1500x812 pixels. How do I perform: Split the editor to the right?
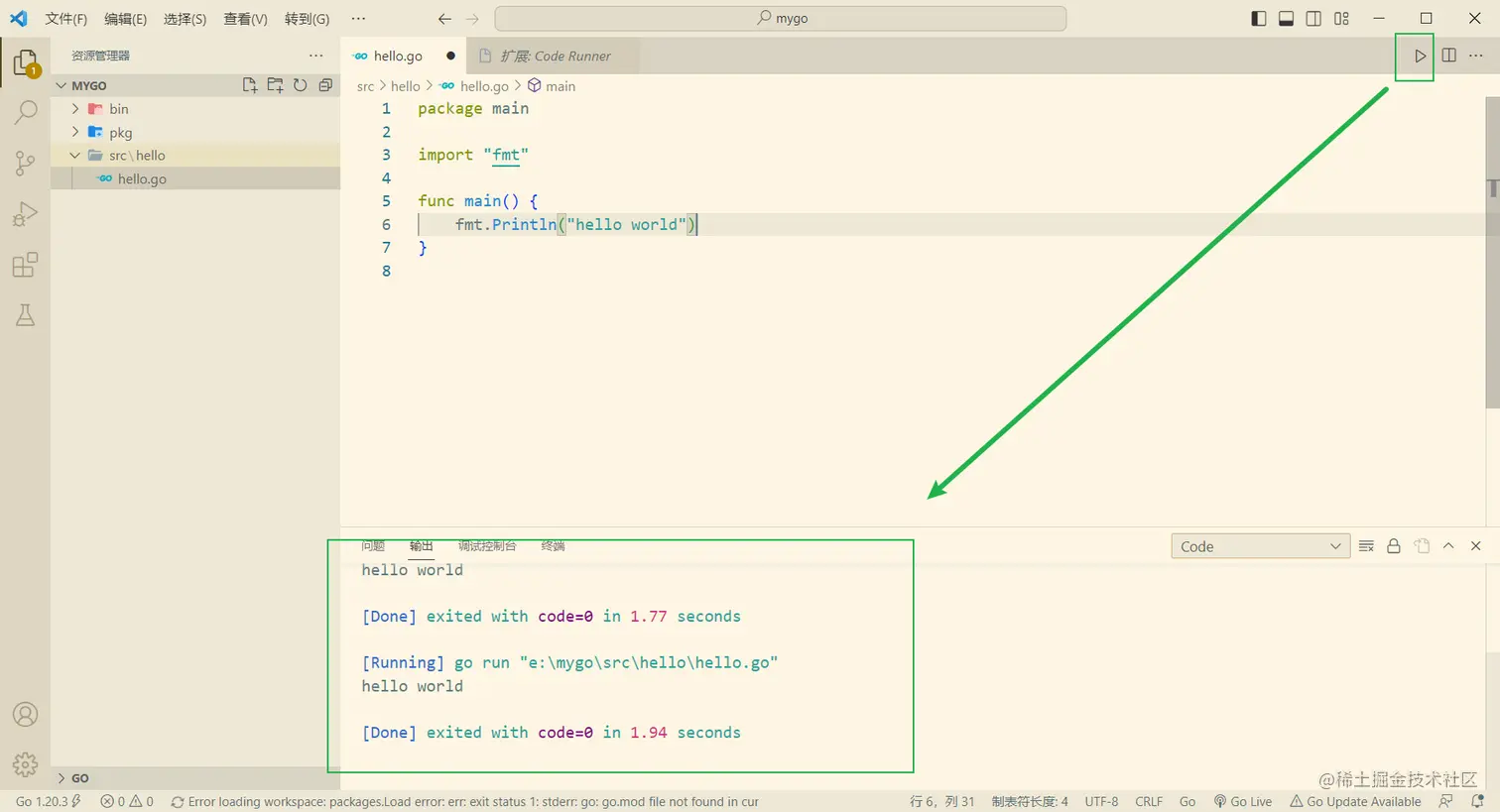(1448, 56)
